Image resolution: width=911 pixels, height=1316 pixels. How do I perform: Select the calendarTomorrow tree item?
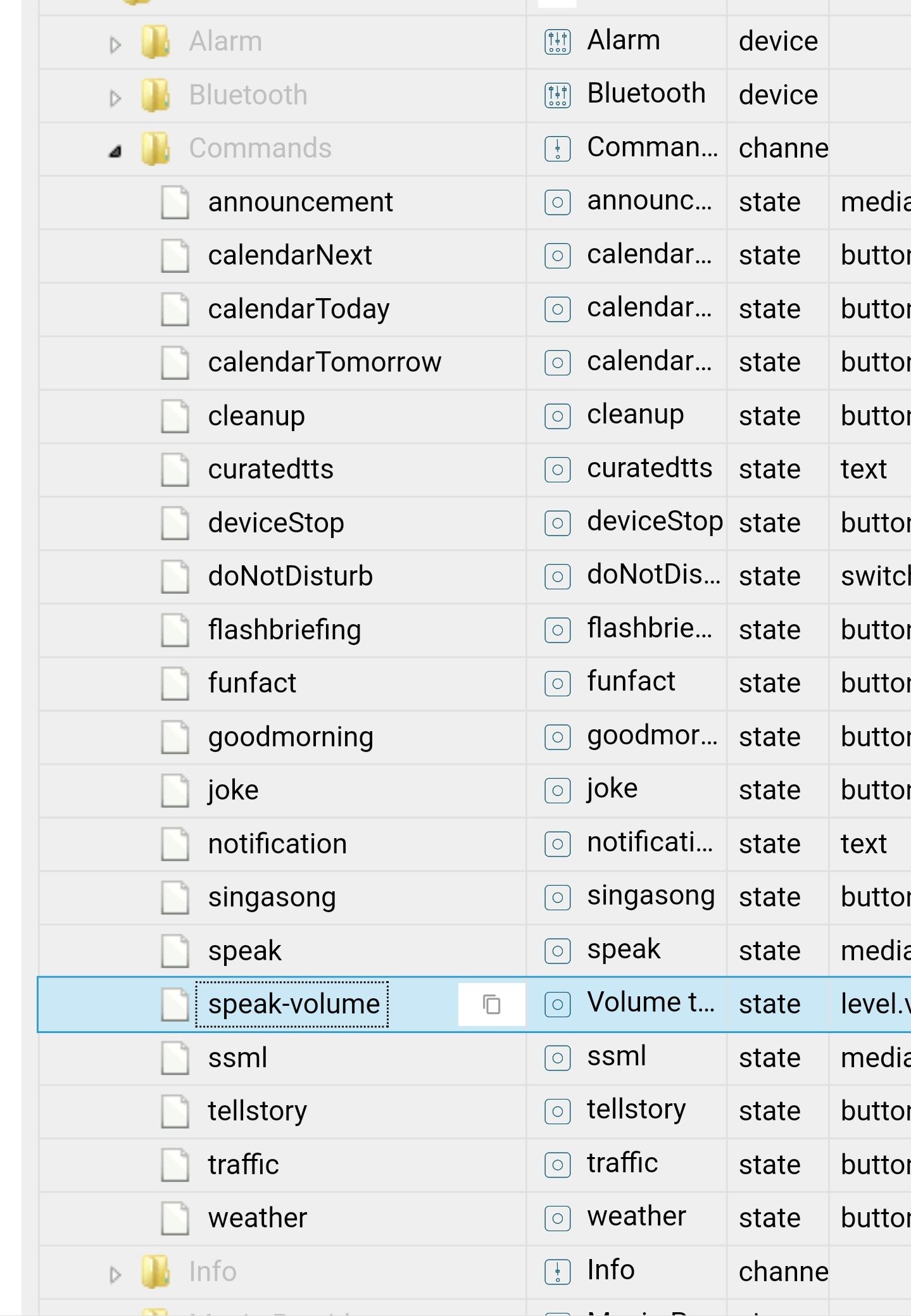click(x=324, y=363)
